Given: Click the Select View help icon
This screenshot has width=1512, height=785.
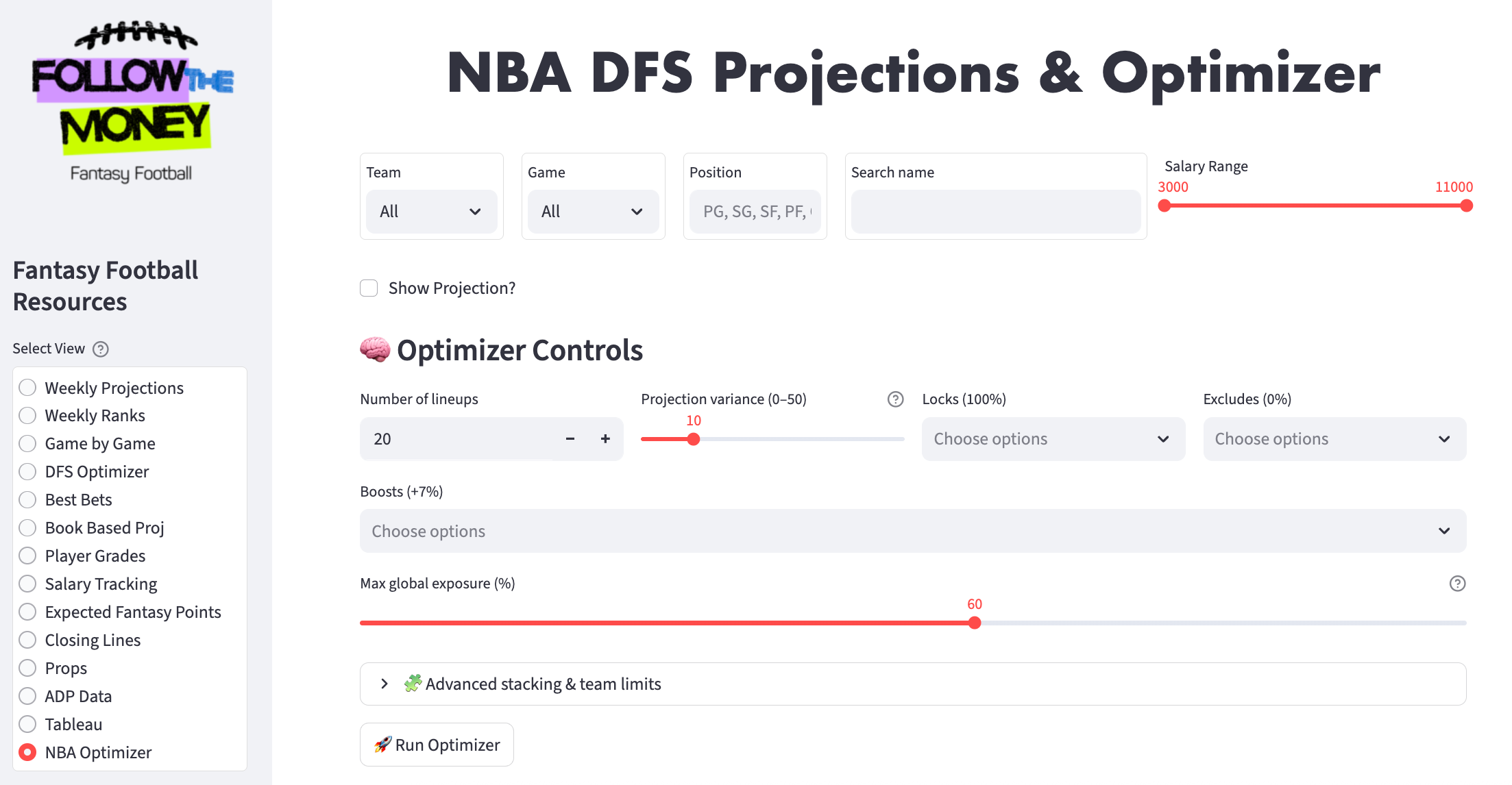Looking at the screenshot, I should (x=101, y=349).
